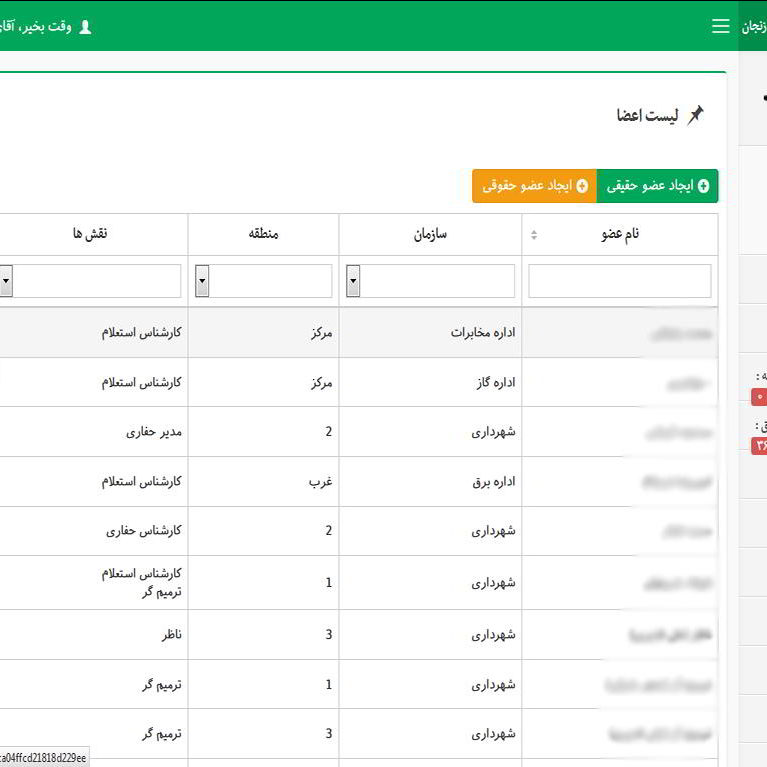The image size is (767, 767).
Task: Focus the نام عضو filter text box
Action: 619,281
